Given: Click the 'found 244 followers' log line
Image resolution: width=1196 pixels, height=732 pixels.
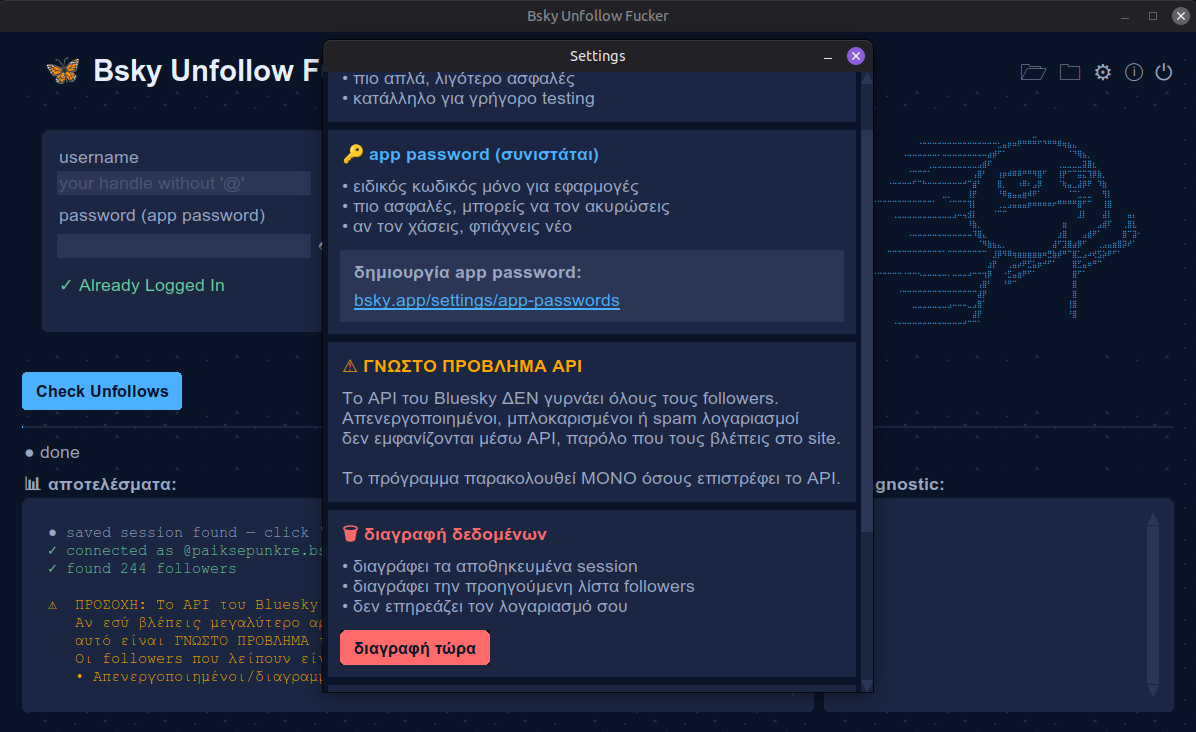Looking at the screenshot, I should [150, 569].
